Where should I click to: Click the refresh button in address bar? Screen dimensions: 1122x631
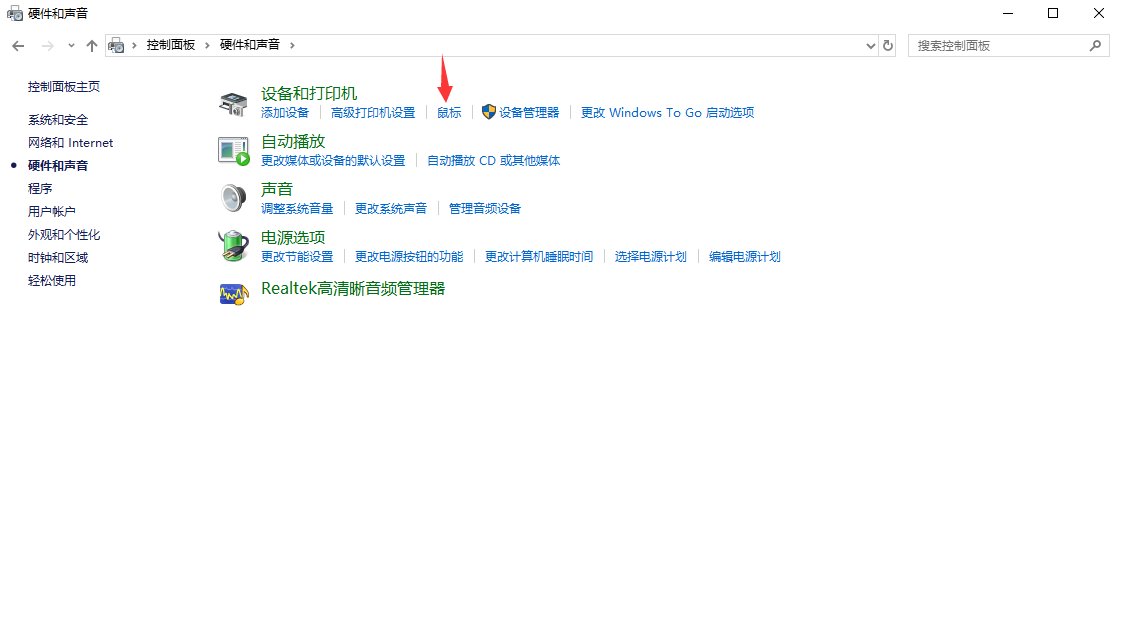coord(888,46)
